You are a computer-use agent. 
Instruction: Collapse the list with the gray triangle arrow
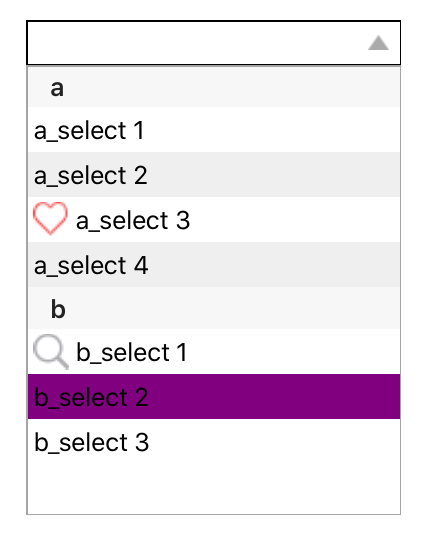[379, 43]
